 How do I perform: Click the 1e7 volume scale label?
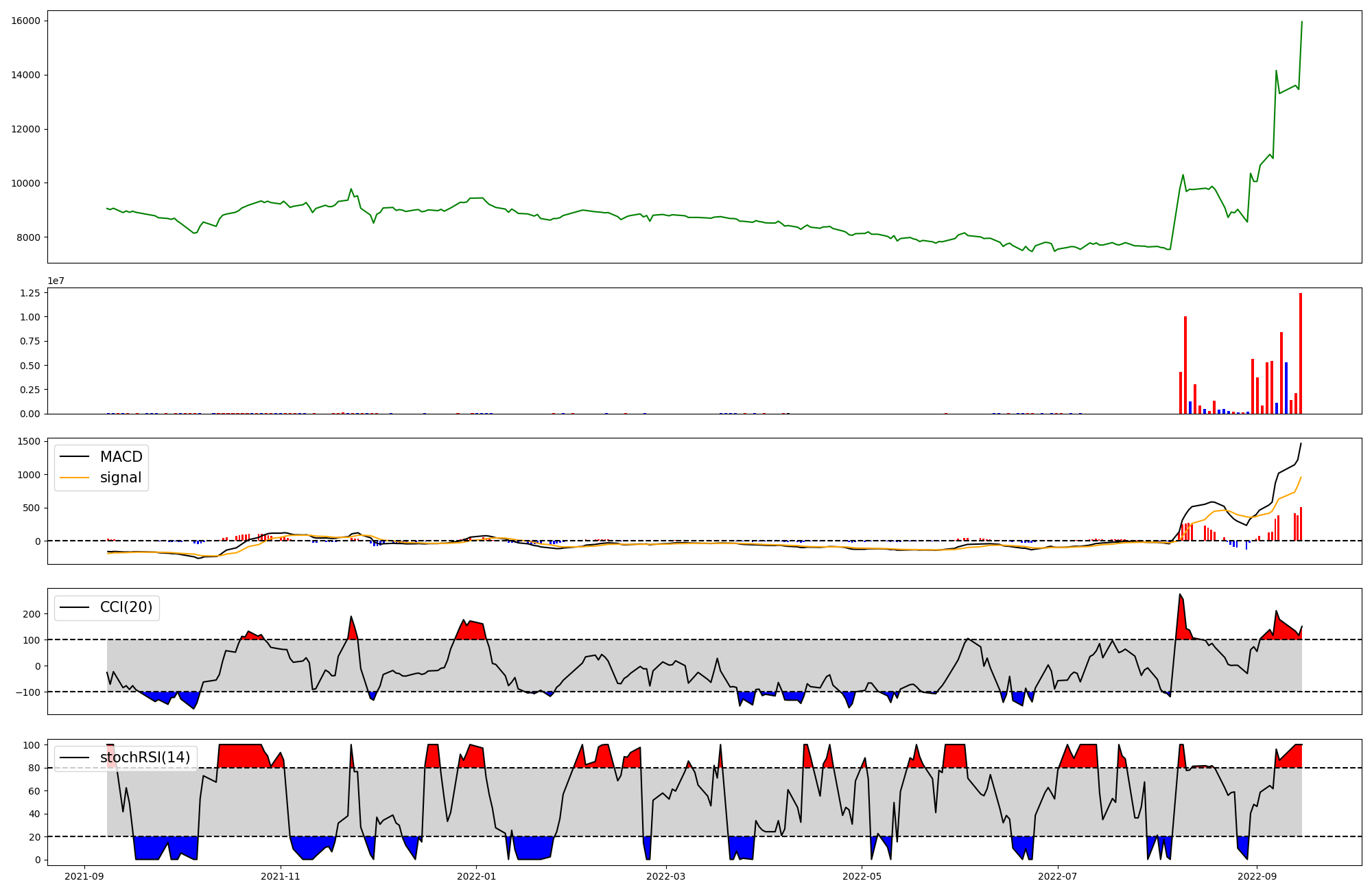tap(56, 281)
